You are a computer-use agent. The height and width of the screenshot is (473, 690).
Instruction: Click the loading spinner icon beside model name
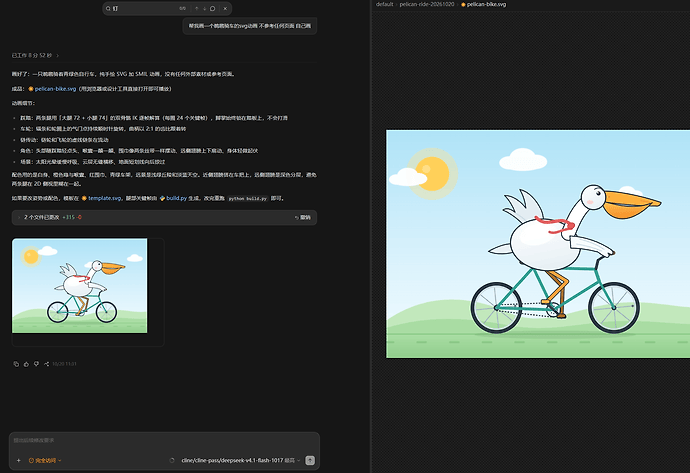pos(172,460)
